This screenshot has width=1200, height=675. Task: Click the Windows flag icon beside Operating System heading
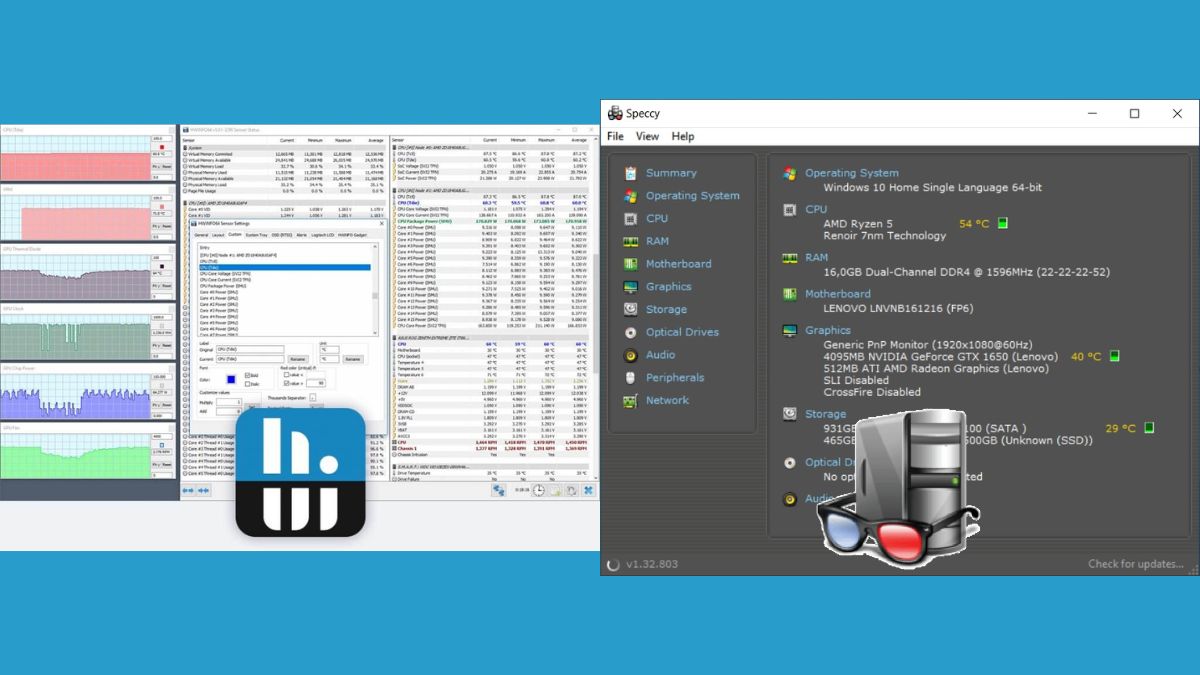(790, 173)
